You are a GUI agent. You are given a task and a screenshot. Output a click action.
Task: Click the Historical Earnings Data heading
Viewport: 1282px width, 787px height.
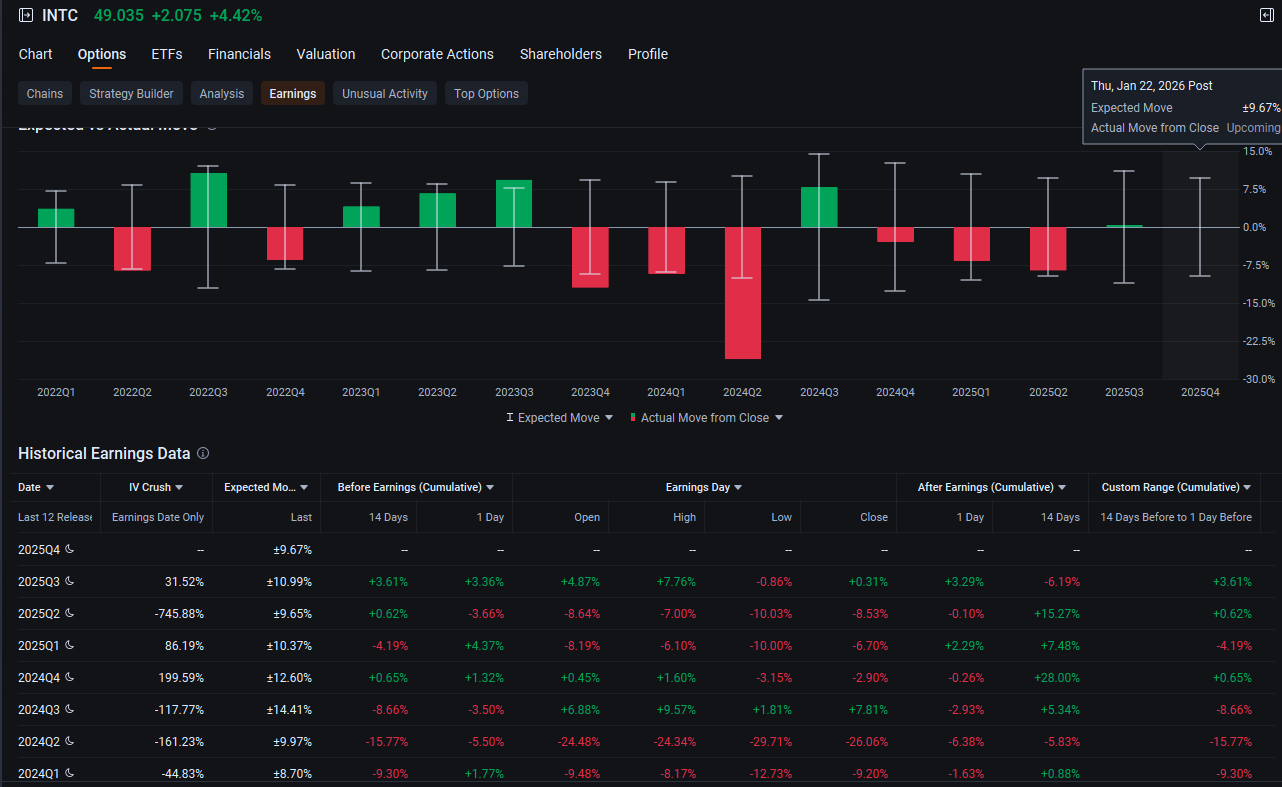click(x=104, y=453)
